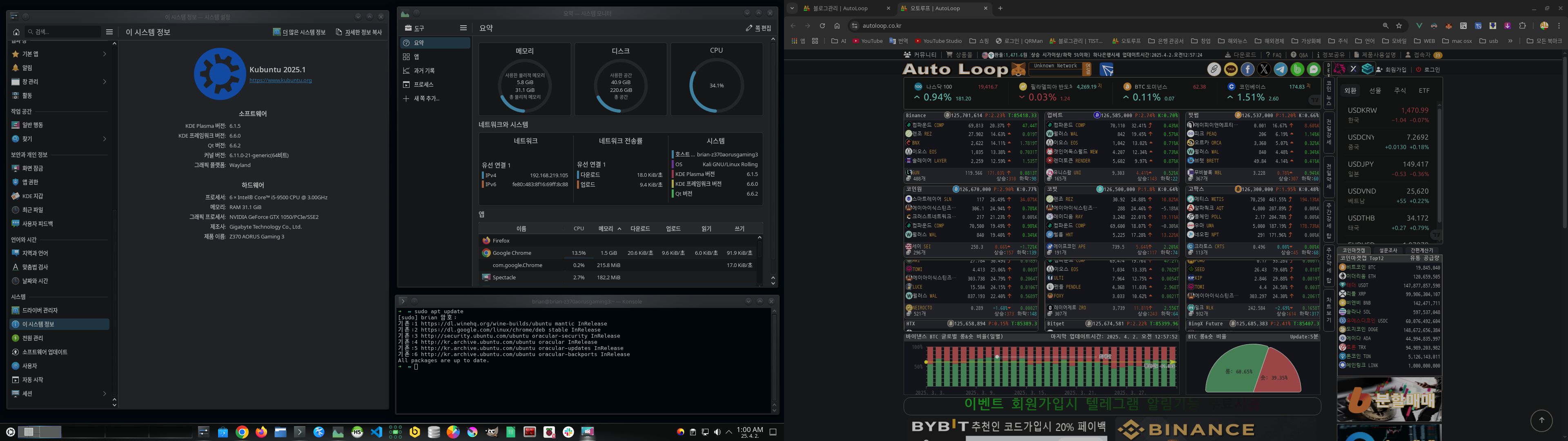Open hamburger menu in System Settings sidebar
The height and width of the screenshot is (441, 1568).
pyautogui.click(x=109, y=32)
